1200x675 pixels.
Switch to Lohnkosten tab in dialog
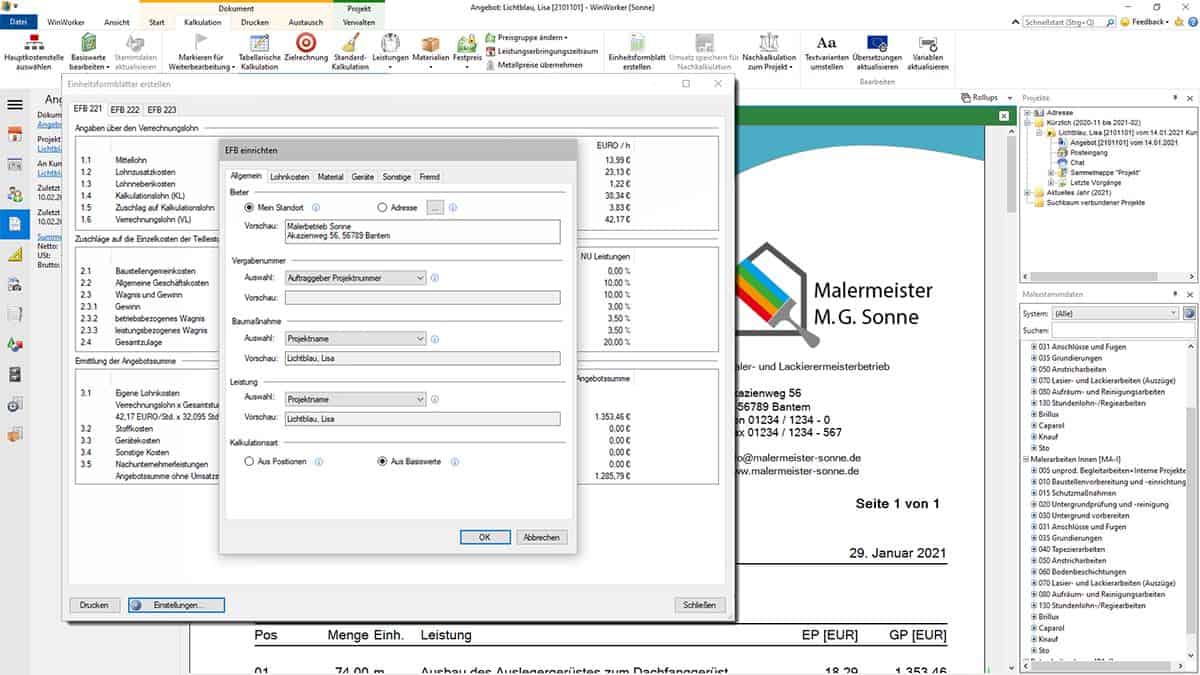290,177
